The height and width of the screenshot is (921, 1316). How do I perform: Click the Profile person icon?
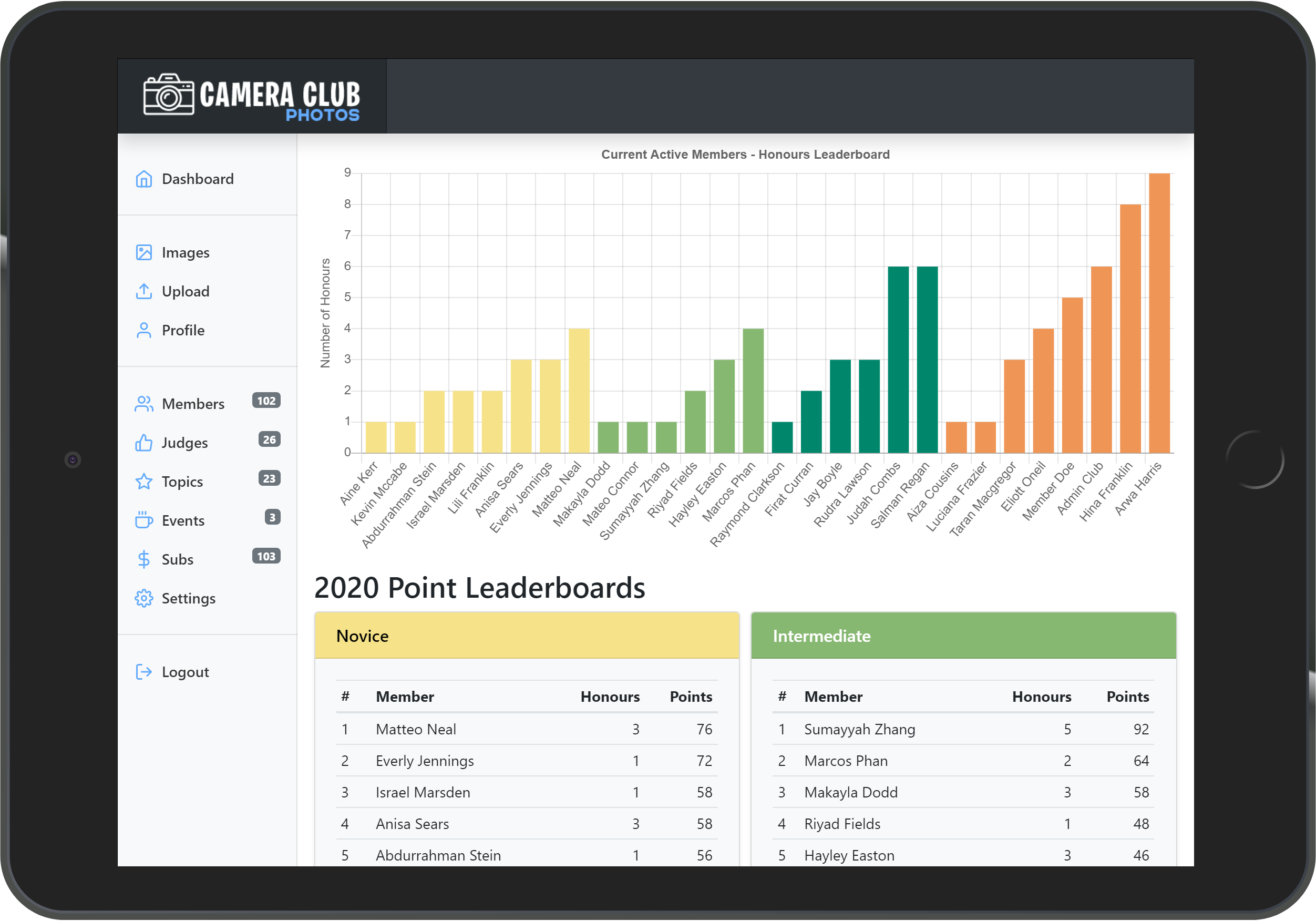coord(143,330)
